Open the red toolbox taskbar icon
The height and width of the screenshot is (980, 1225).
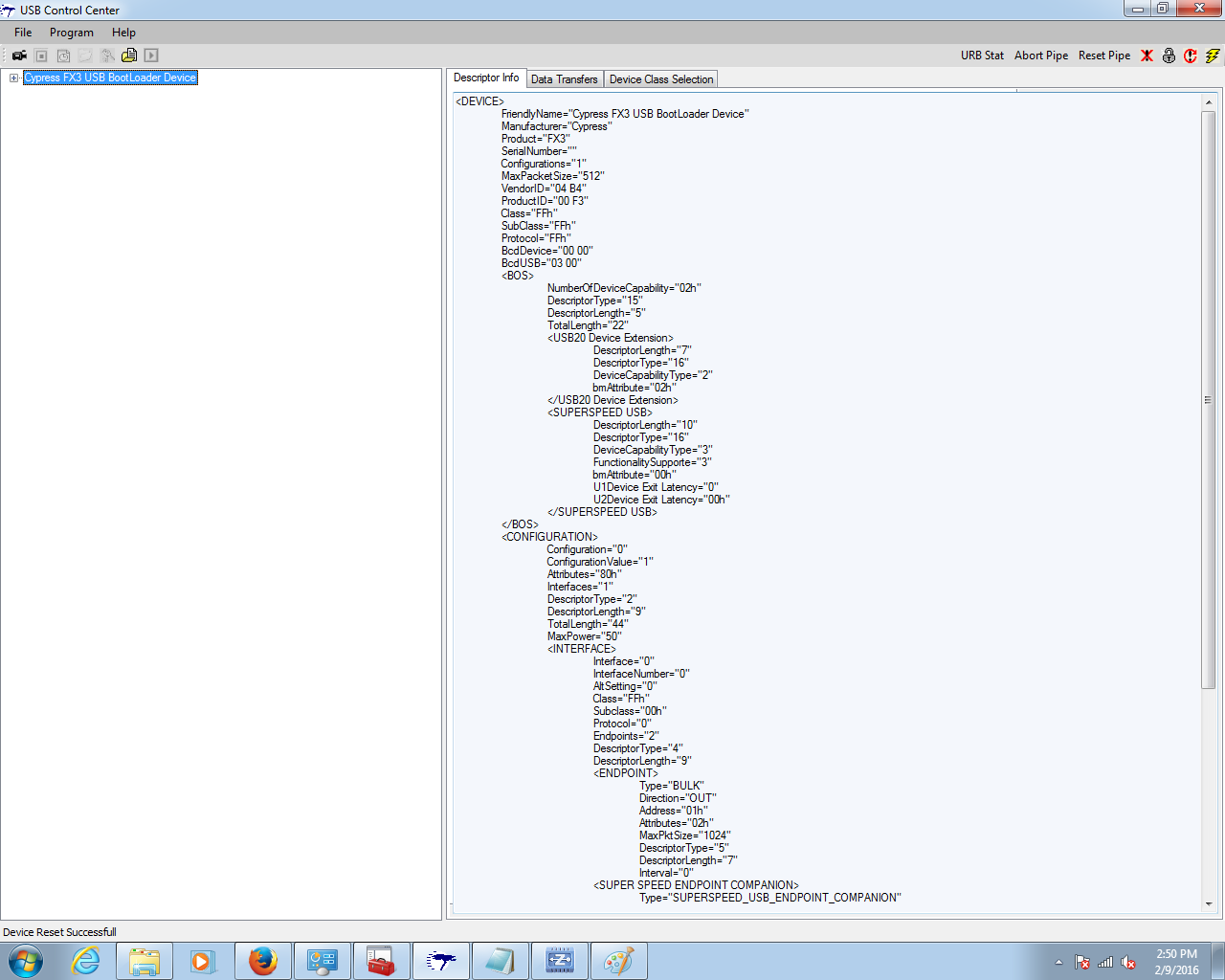[x=382, y=961]
